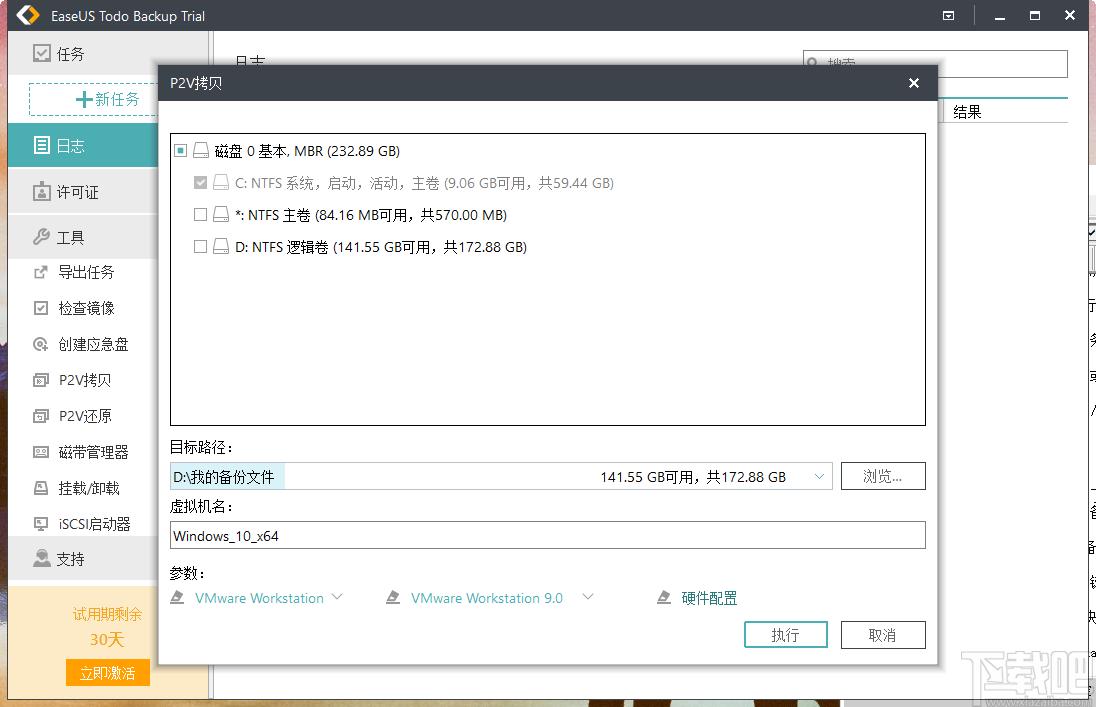Screen dimensions: 1096x707
Task: Click the 挂载/卸载 mount icon
Action: point(41,488)
